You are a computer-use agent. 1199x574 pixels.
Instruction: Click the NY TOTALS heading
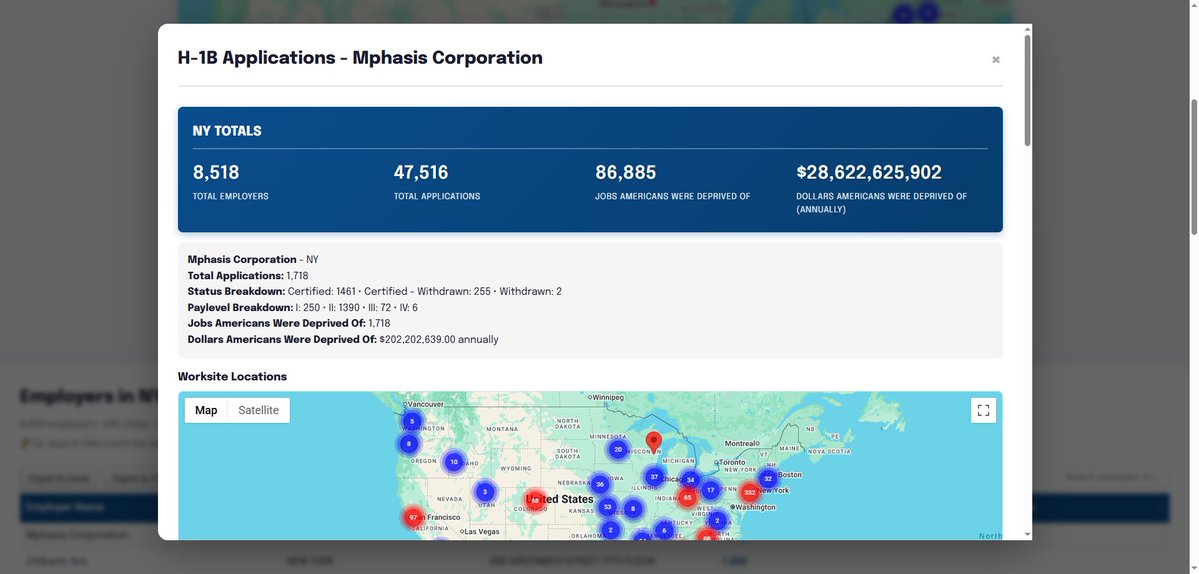tap(227, 131)
